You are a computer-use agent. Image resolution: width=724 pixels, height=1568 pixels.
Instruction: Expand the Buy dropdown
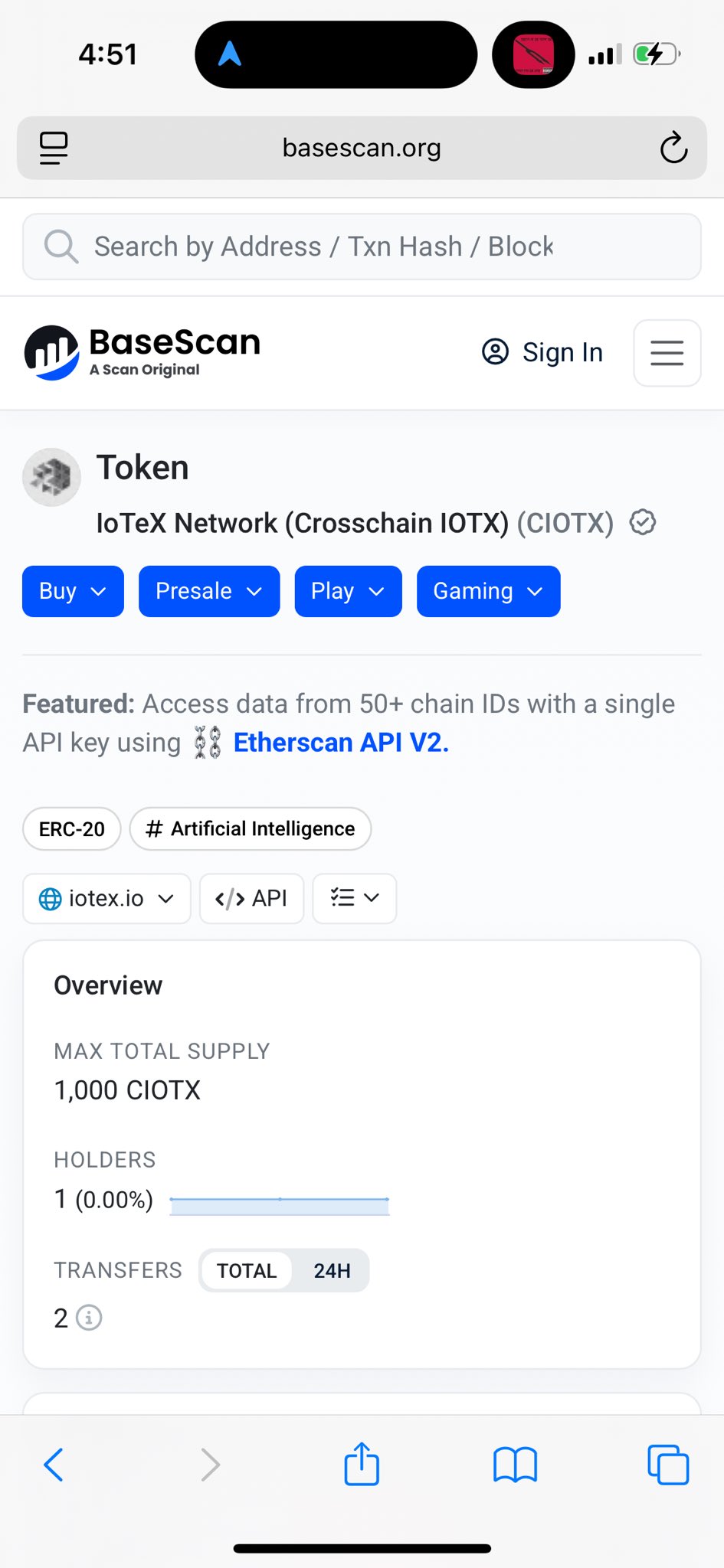(x=73, y=591)
